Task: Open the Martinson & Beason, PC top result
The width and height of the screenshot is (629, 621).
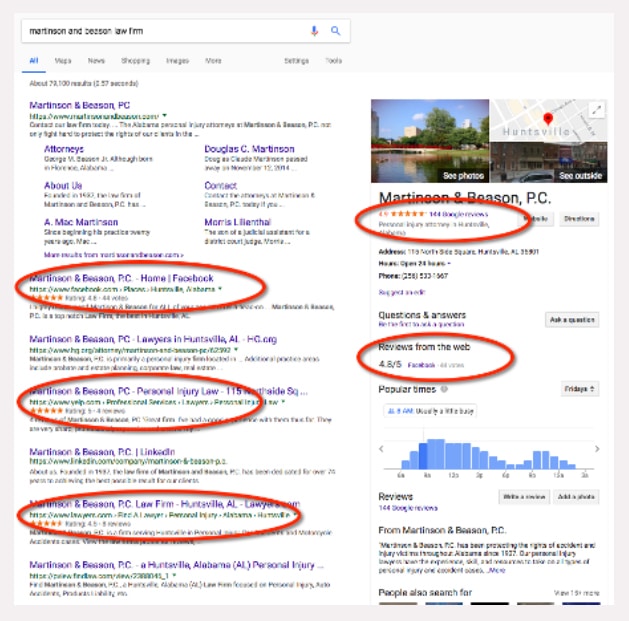Action: [79, 105]
